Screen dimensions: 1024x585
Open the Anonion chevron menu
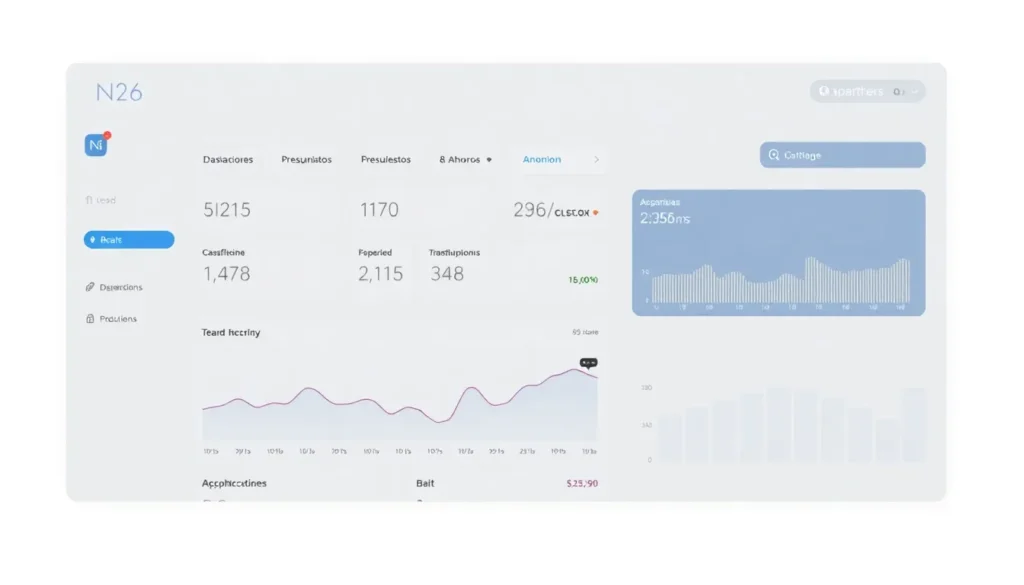pos(597,159)
